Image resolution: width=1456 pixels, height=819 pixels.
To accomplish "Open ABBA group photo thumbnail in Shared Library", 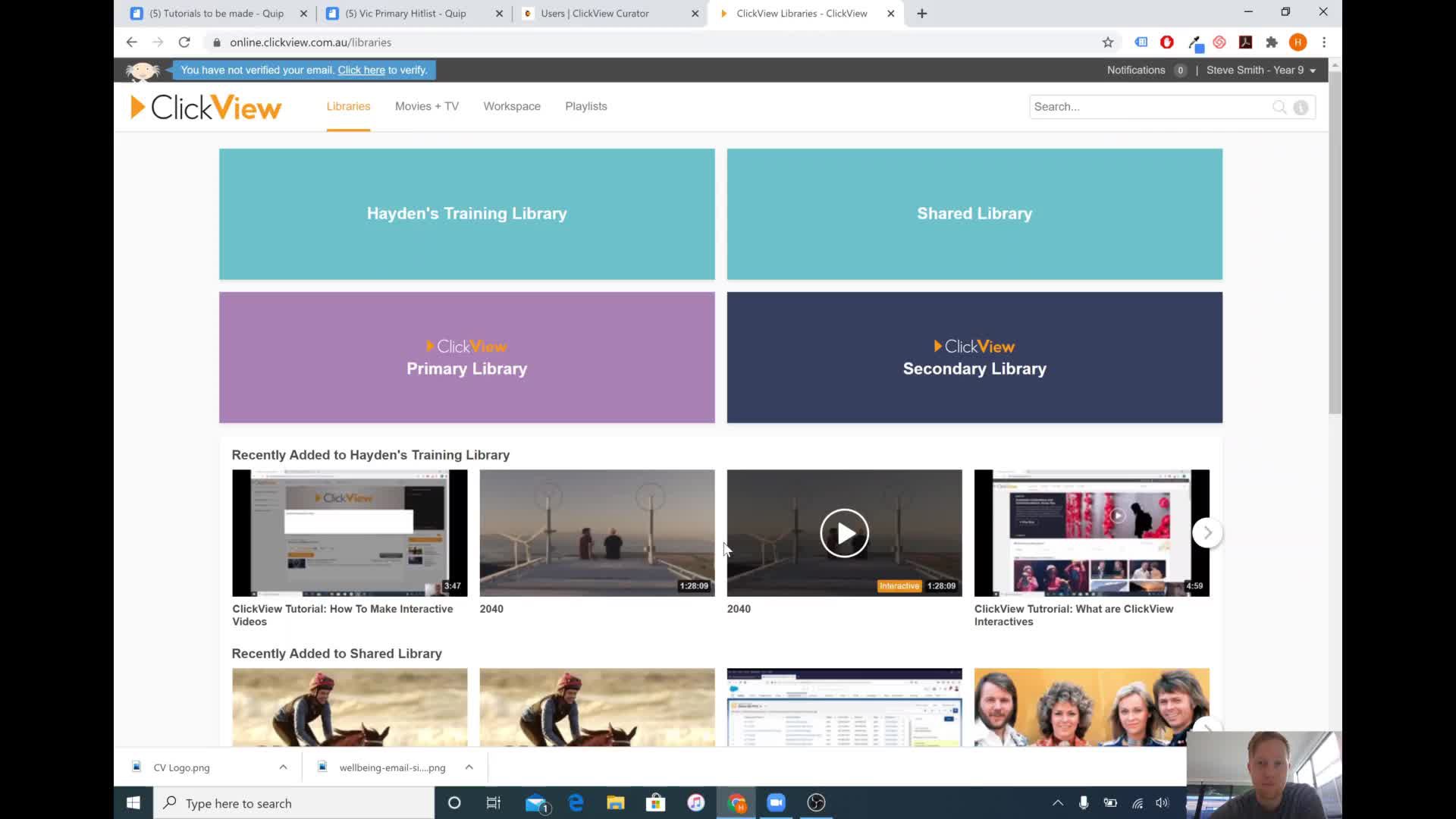I will [x=1091, y=707].
